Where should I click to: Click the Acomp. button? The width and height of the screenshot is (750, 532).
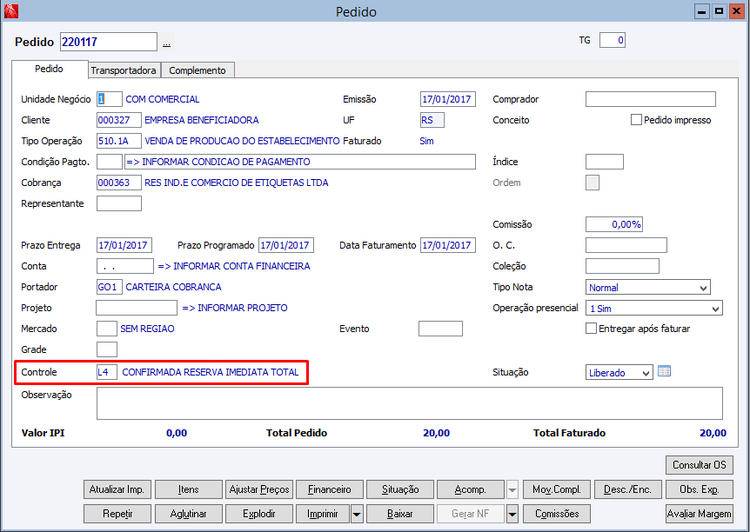(x=471, y=489)
